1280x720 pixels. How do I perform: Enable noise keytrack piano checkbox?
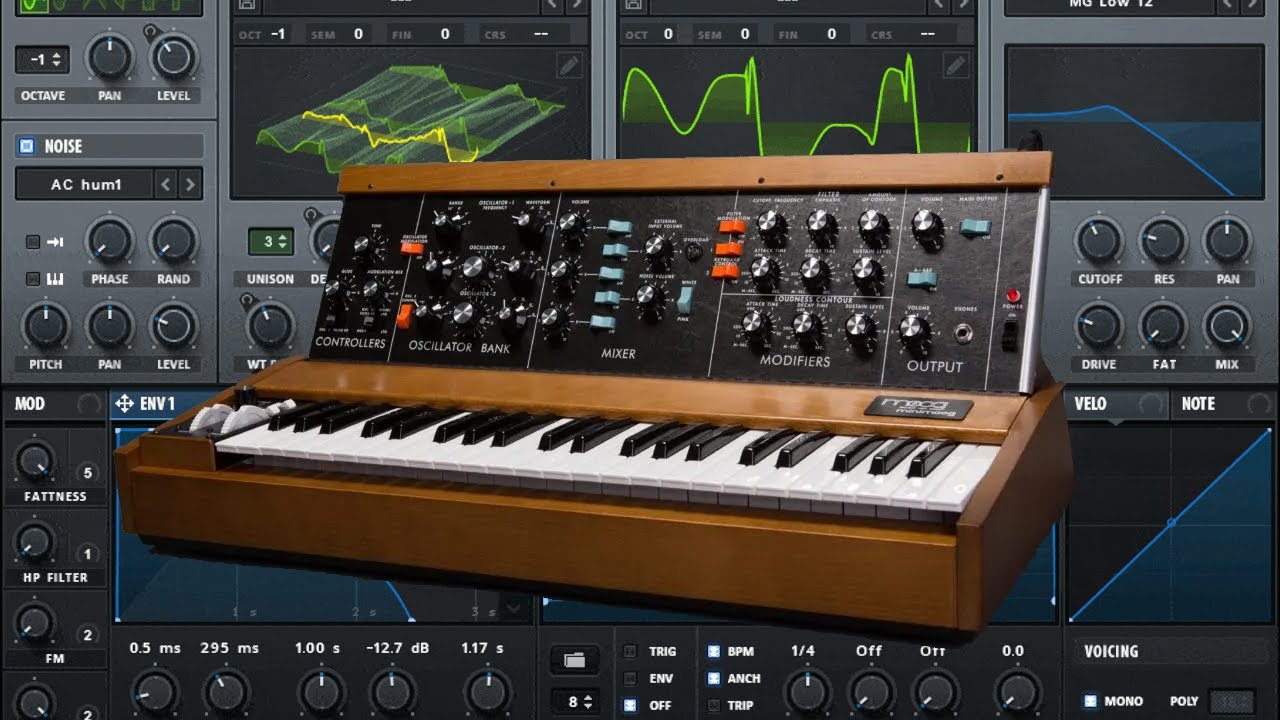pos(33,279)
